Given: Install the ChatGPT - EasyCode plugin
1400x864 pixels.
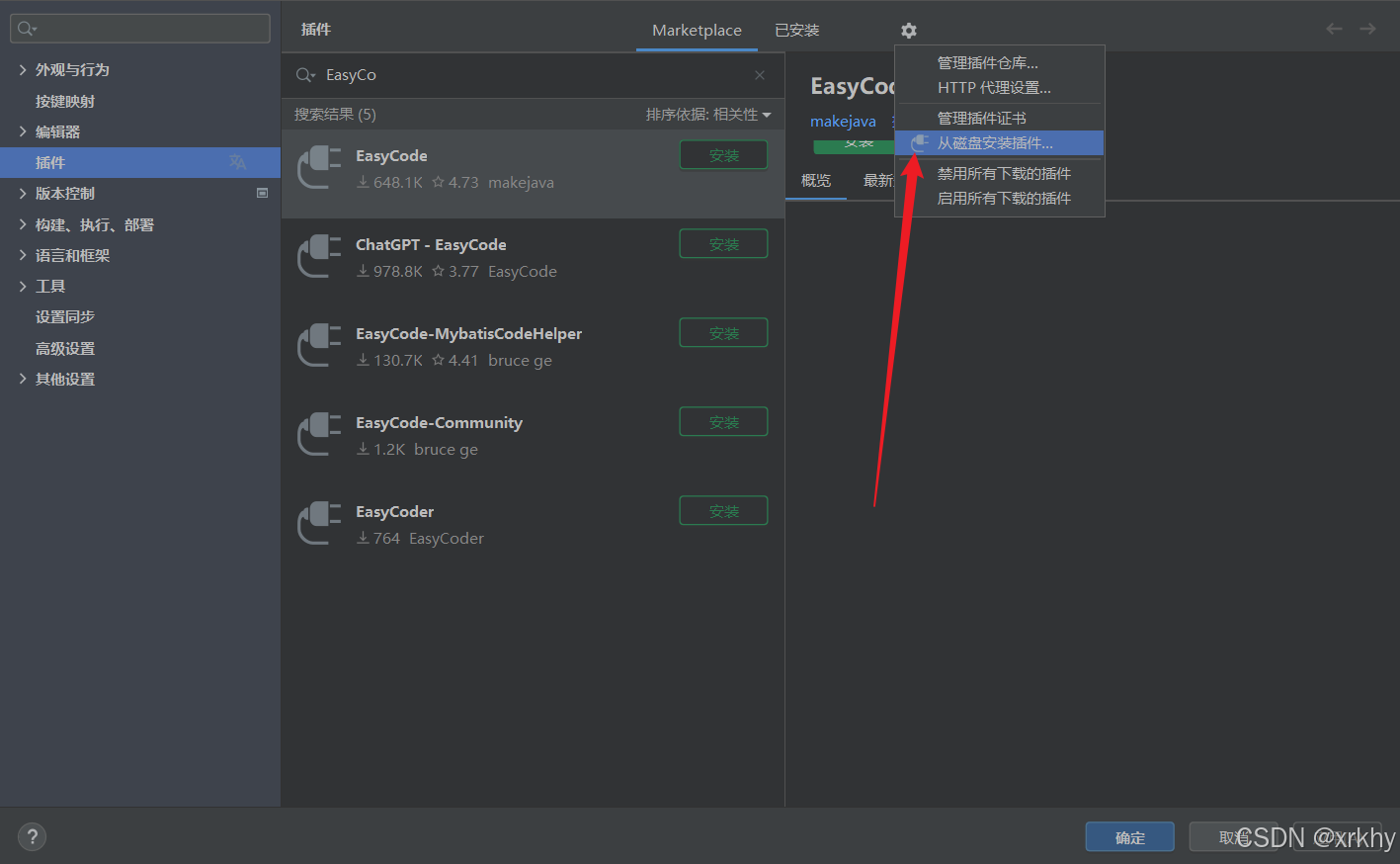Looking at the screenshot, I should 723,244.
